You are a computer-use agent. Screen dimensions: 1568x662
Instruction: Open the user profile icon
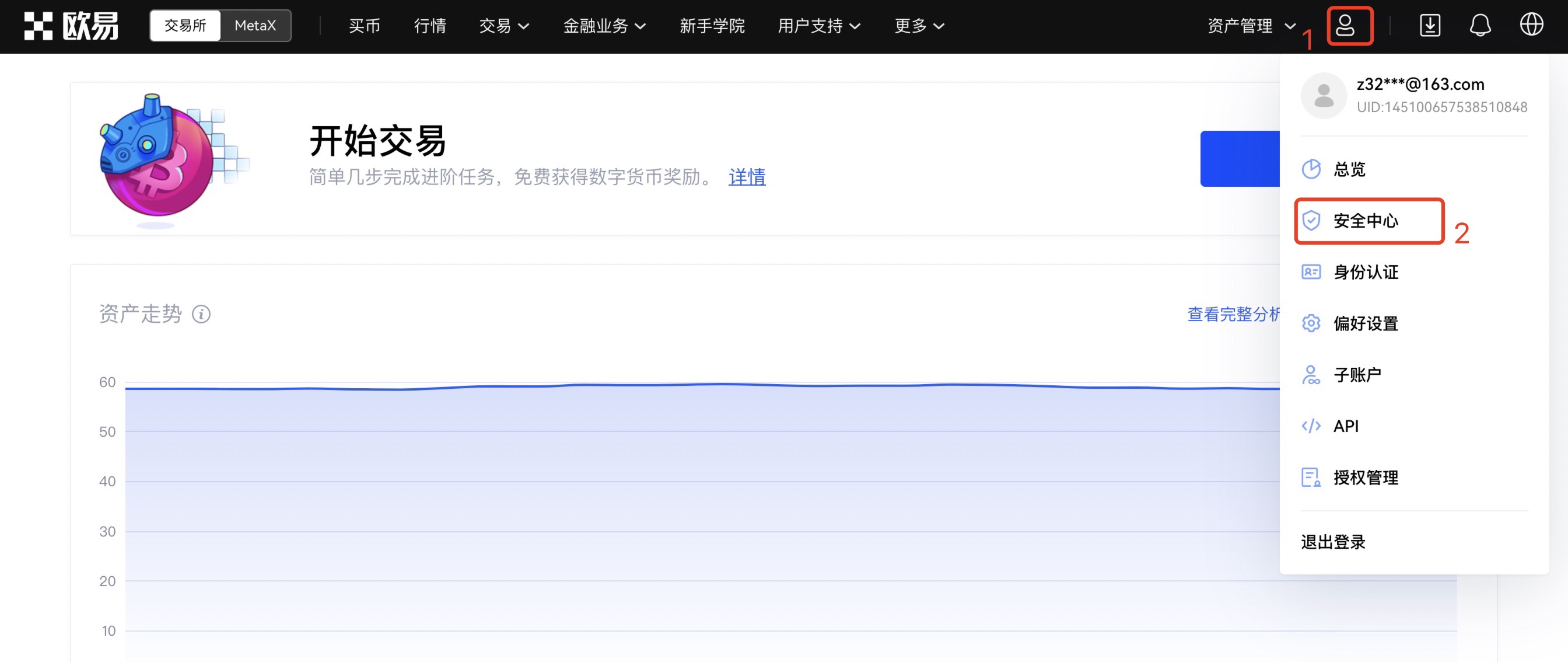[x=1345, y=26]
